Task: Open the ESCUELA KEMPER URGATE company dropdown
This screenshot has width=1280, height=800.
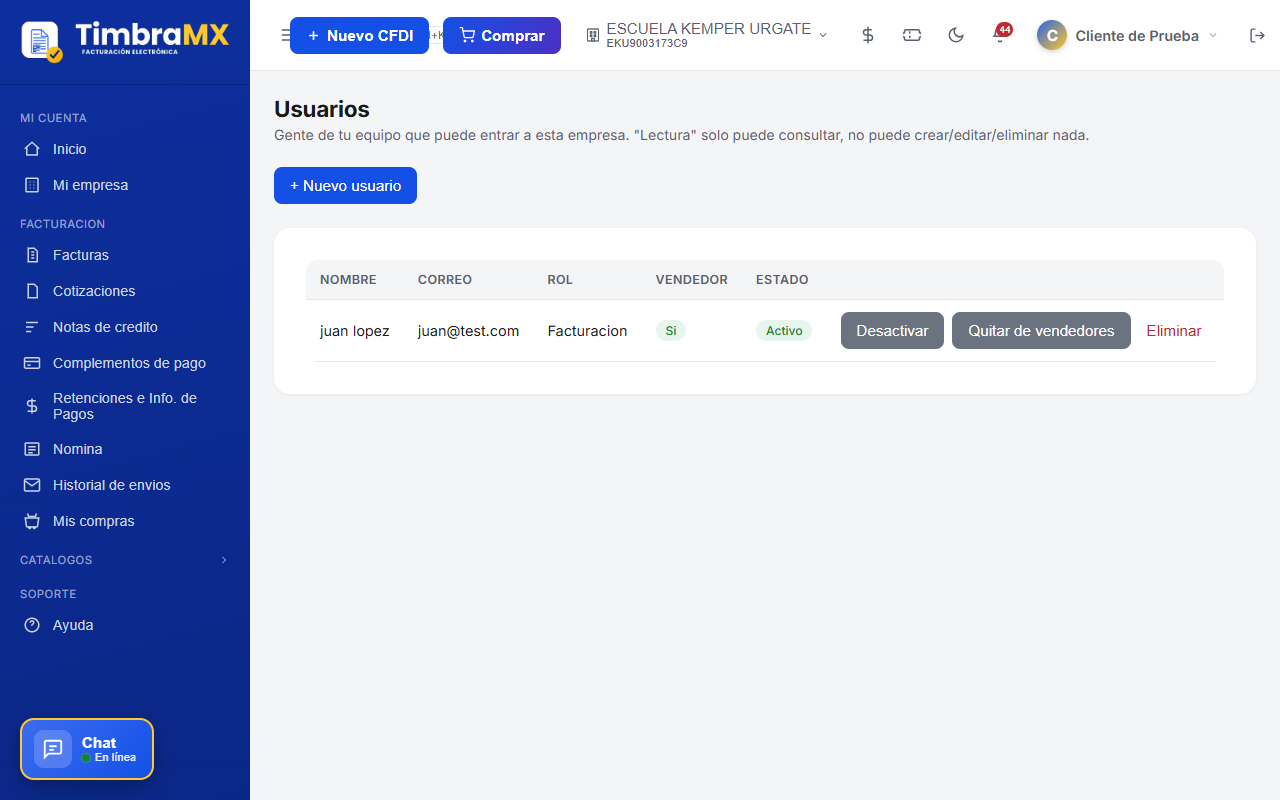Action: click(708, 35)
